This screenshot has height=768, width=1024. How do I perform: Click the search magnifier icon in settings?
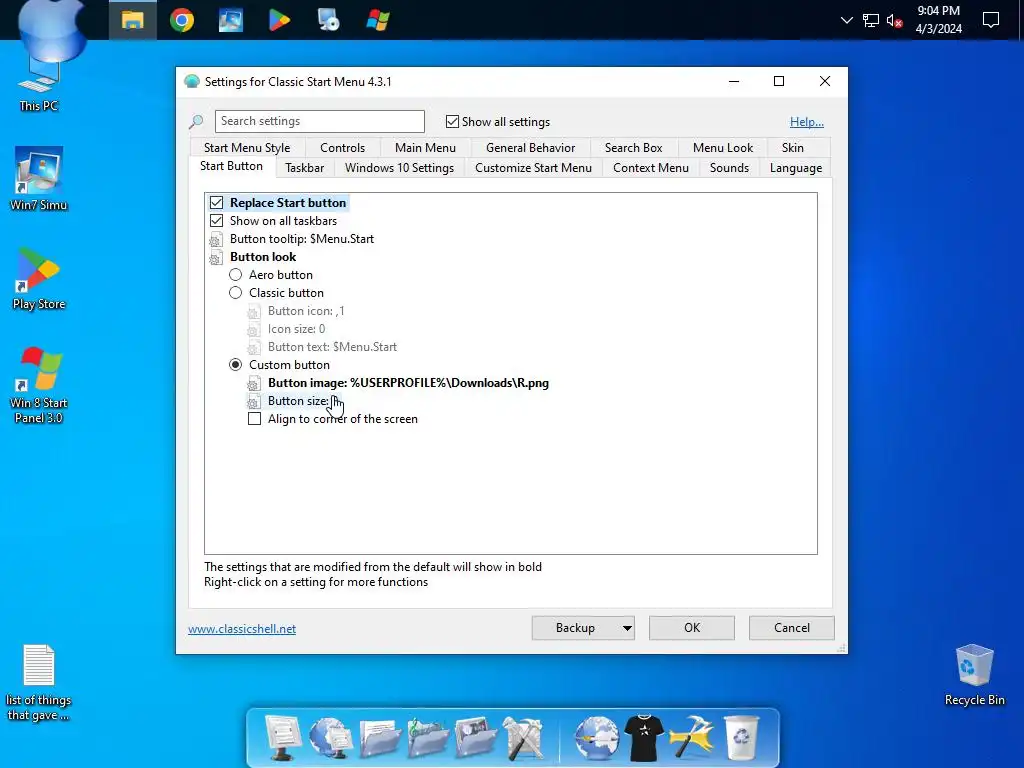click(x=196, y=121)
